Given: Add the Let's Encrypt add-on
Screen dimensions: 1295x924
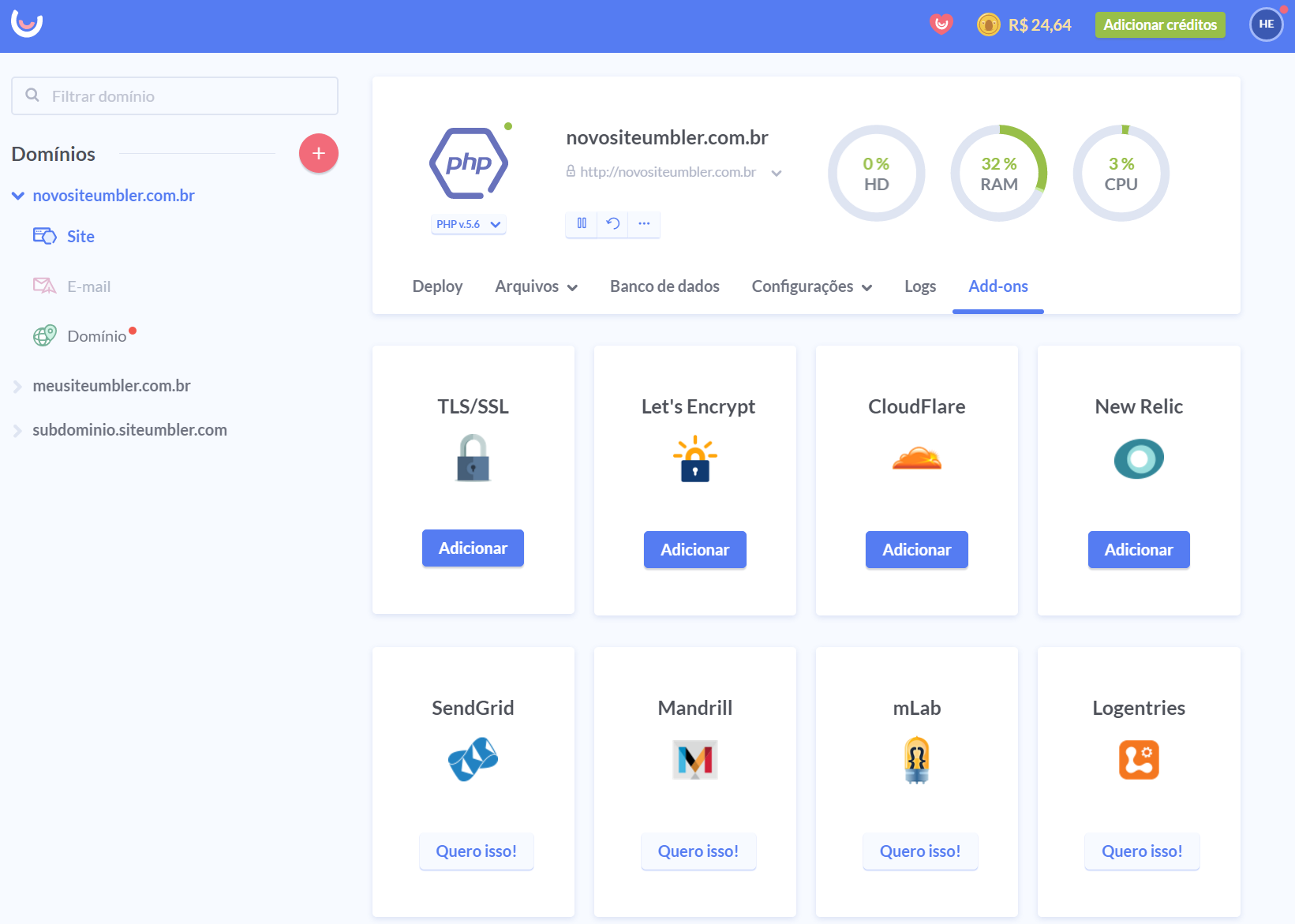Looking at the screenshot, I should [694, 549].
